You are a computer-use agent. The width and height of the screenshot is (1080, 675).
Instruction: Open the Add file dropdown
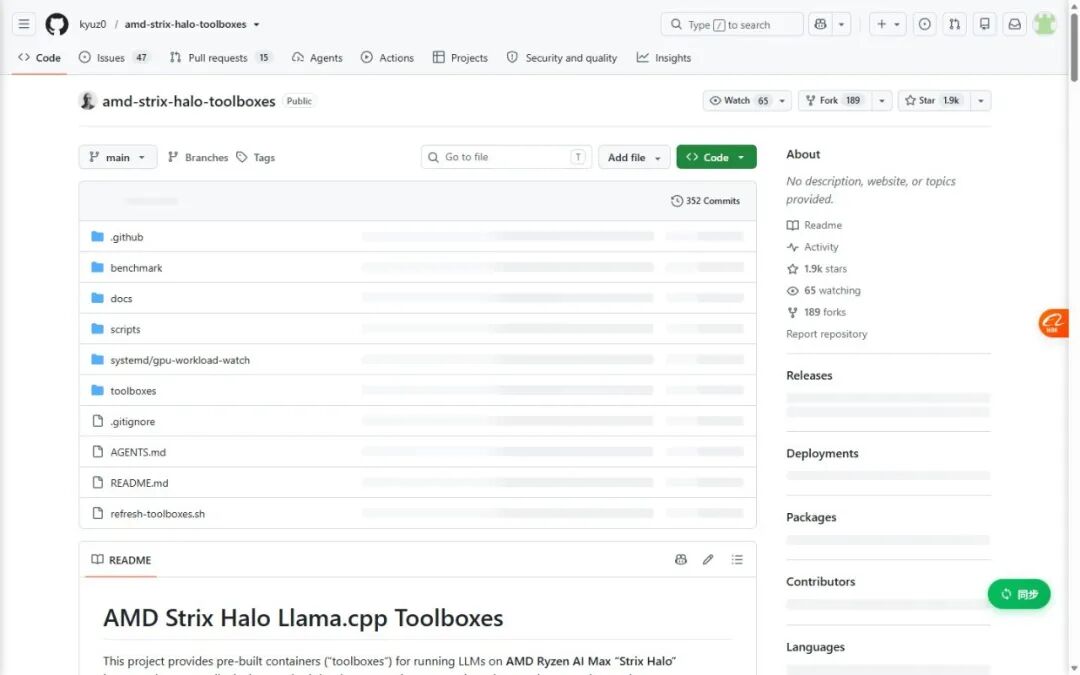(x=634, y=157)
